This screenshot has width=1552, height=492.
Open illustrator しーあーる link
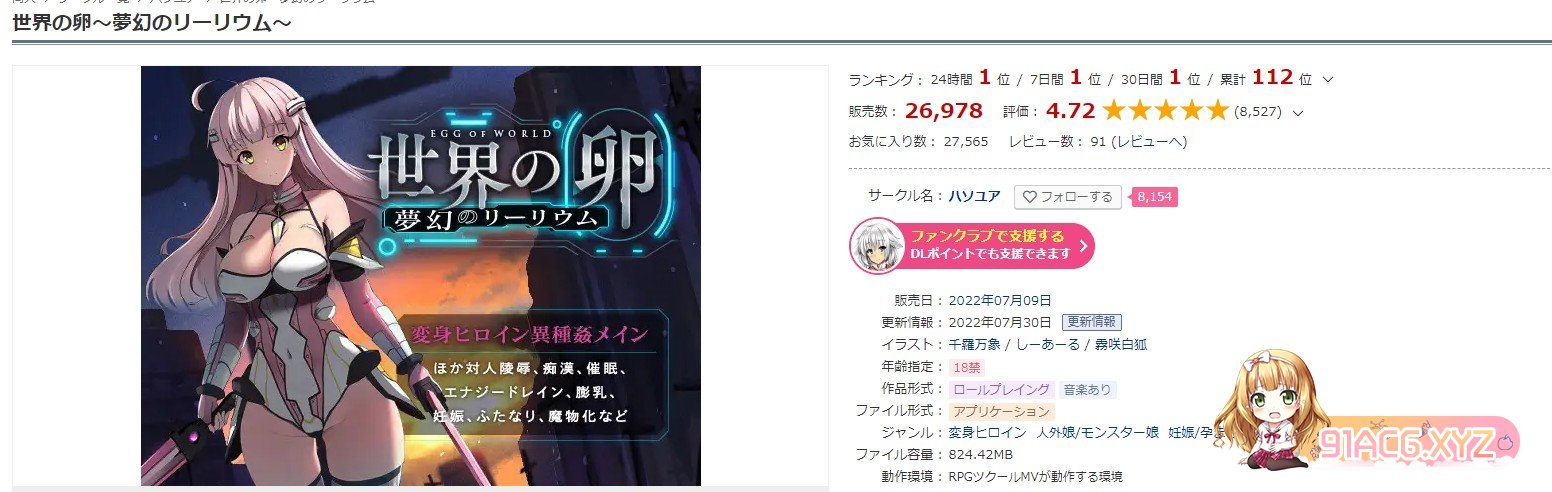click(1047, 344)
